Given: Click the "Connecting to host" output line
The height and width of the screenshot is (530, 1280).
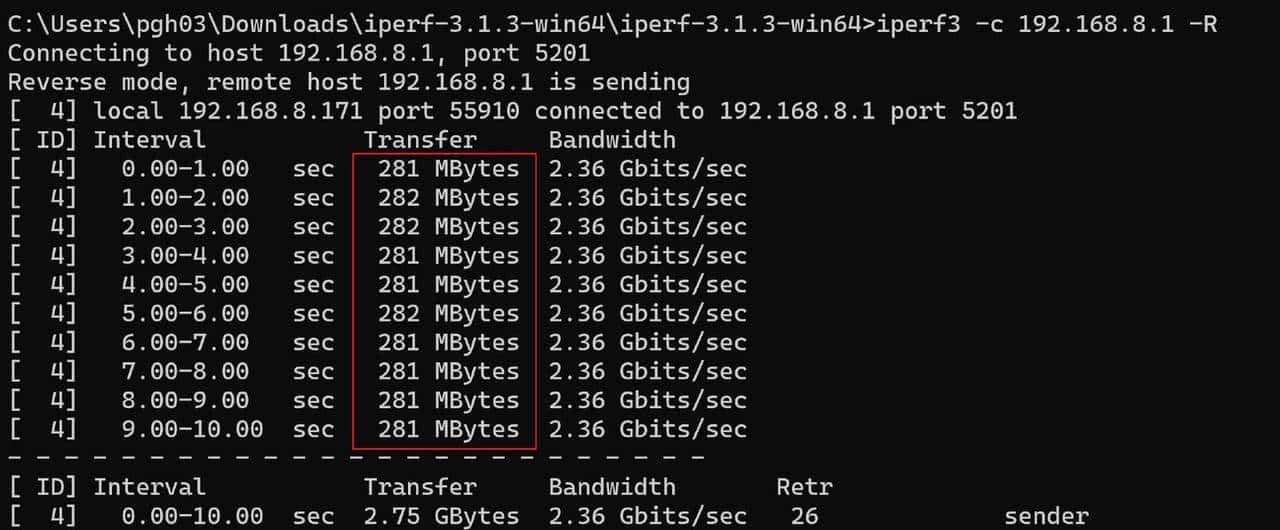Looking at the screenshot, I should [x=298, y=53].
